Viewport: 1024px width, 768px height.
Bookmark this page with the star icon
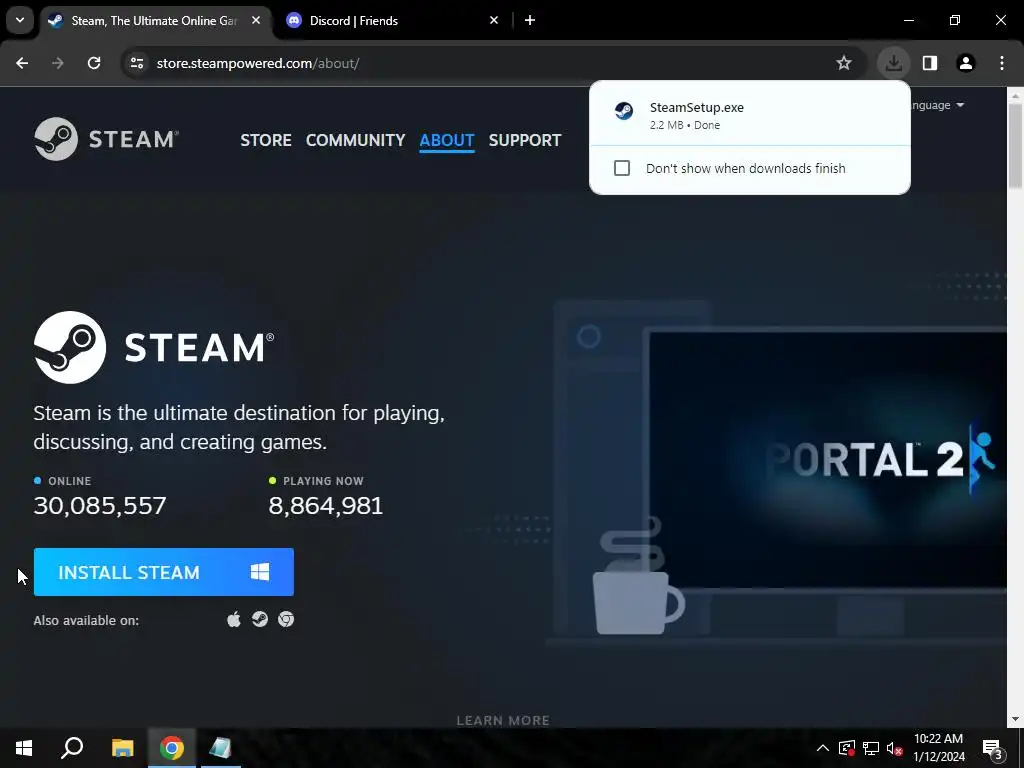coord(844,63)
